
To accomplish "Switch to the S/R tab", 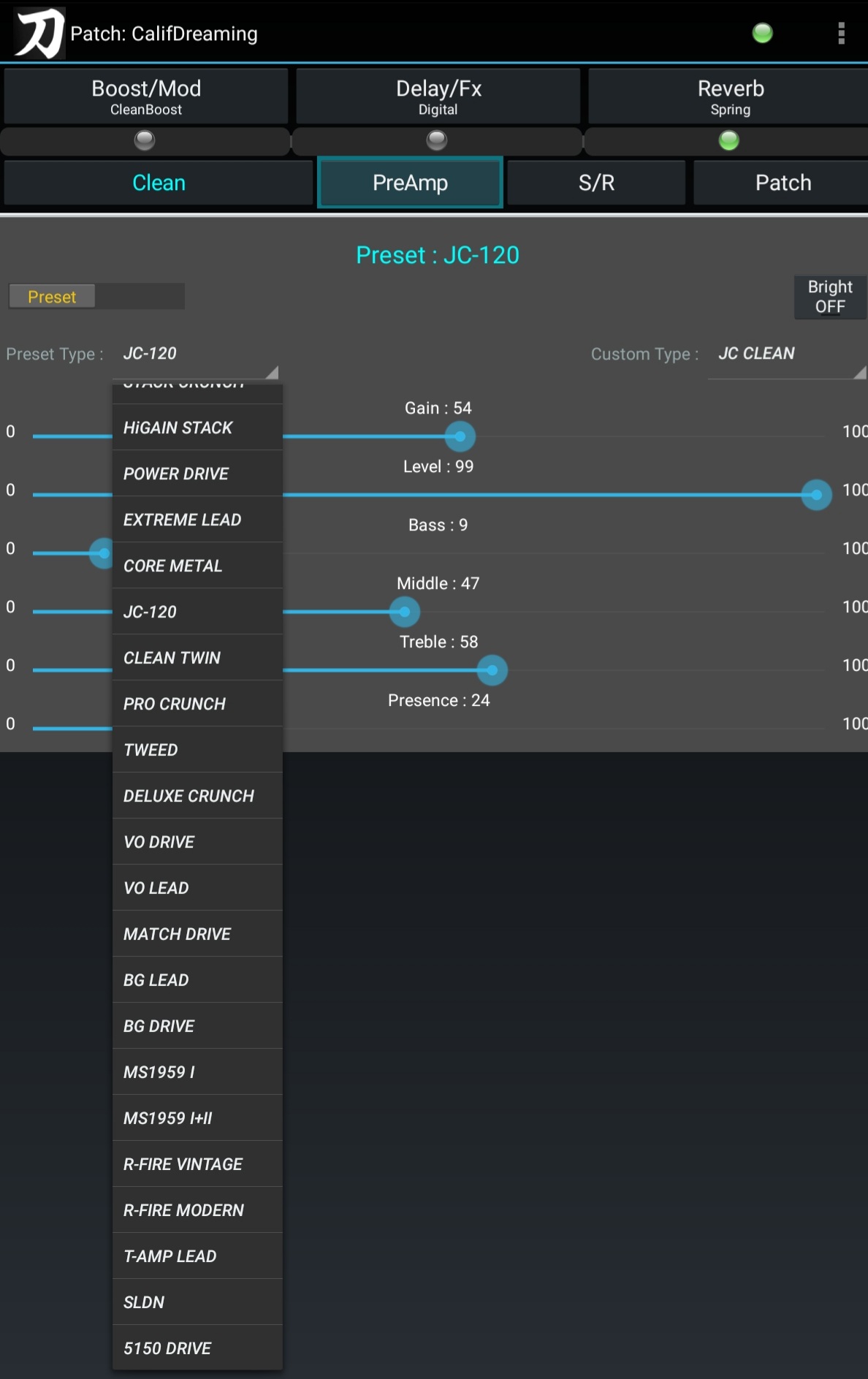I will tap(596, 183).
